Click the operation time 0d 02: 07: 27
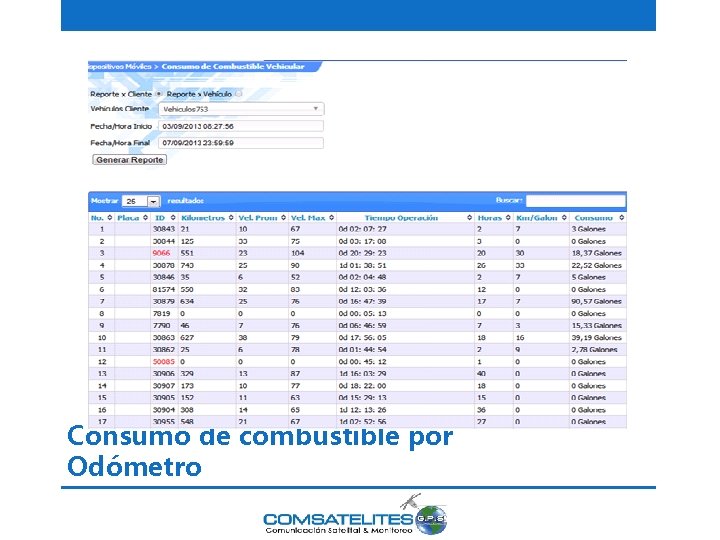This screenshot has width=720, height=540. coord(362,229)
